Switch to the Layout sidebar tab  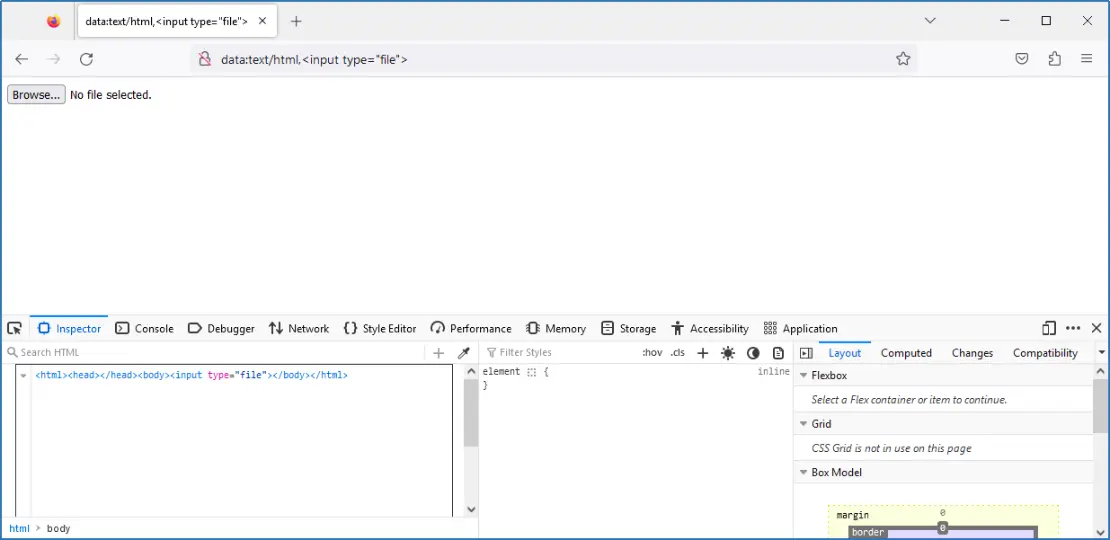[x=845, y=352]
